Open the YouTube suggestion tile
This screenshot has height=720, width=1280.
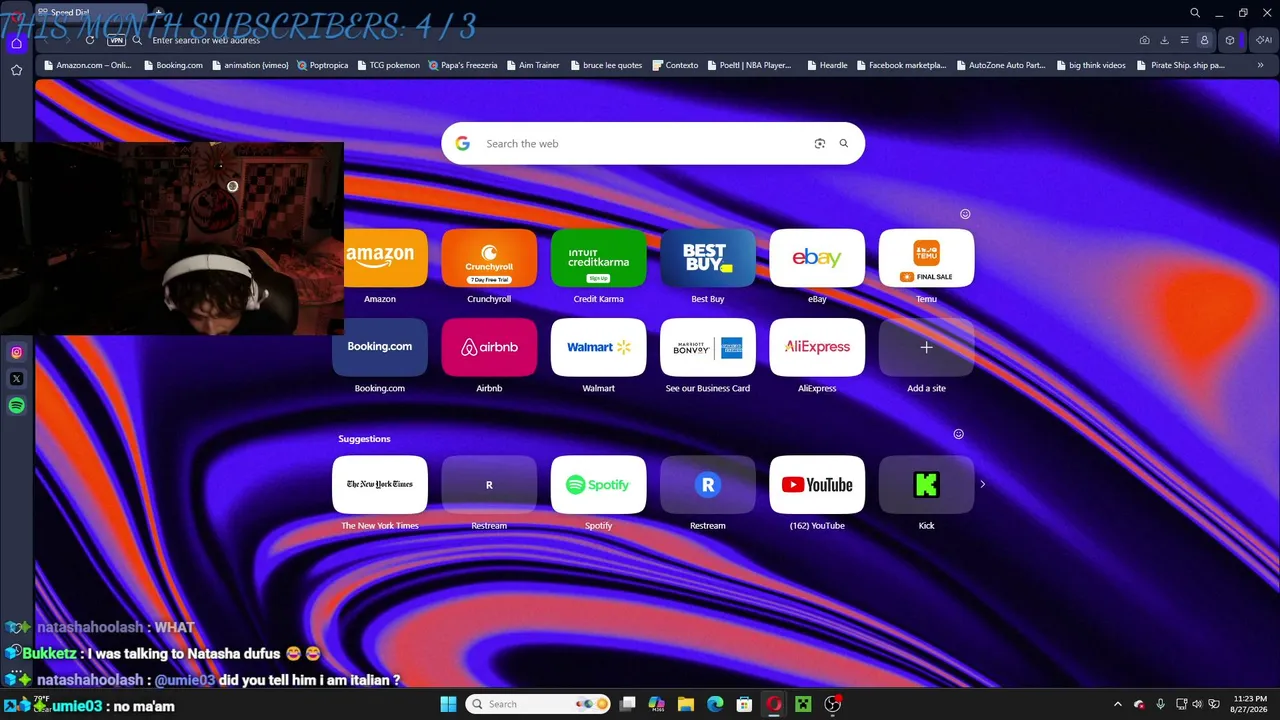click(817, 485)
